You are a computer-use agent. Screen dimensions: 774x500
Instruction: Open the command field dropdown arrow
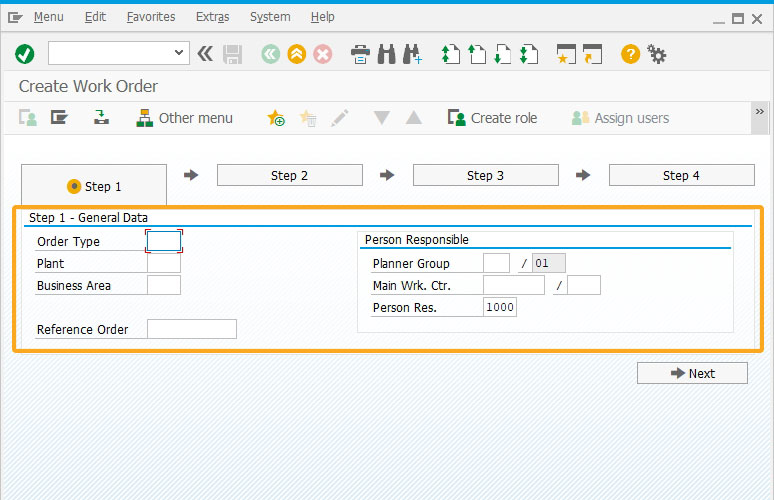[179, 53]
